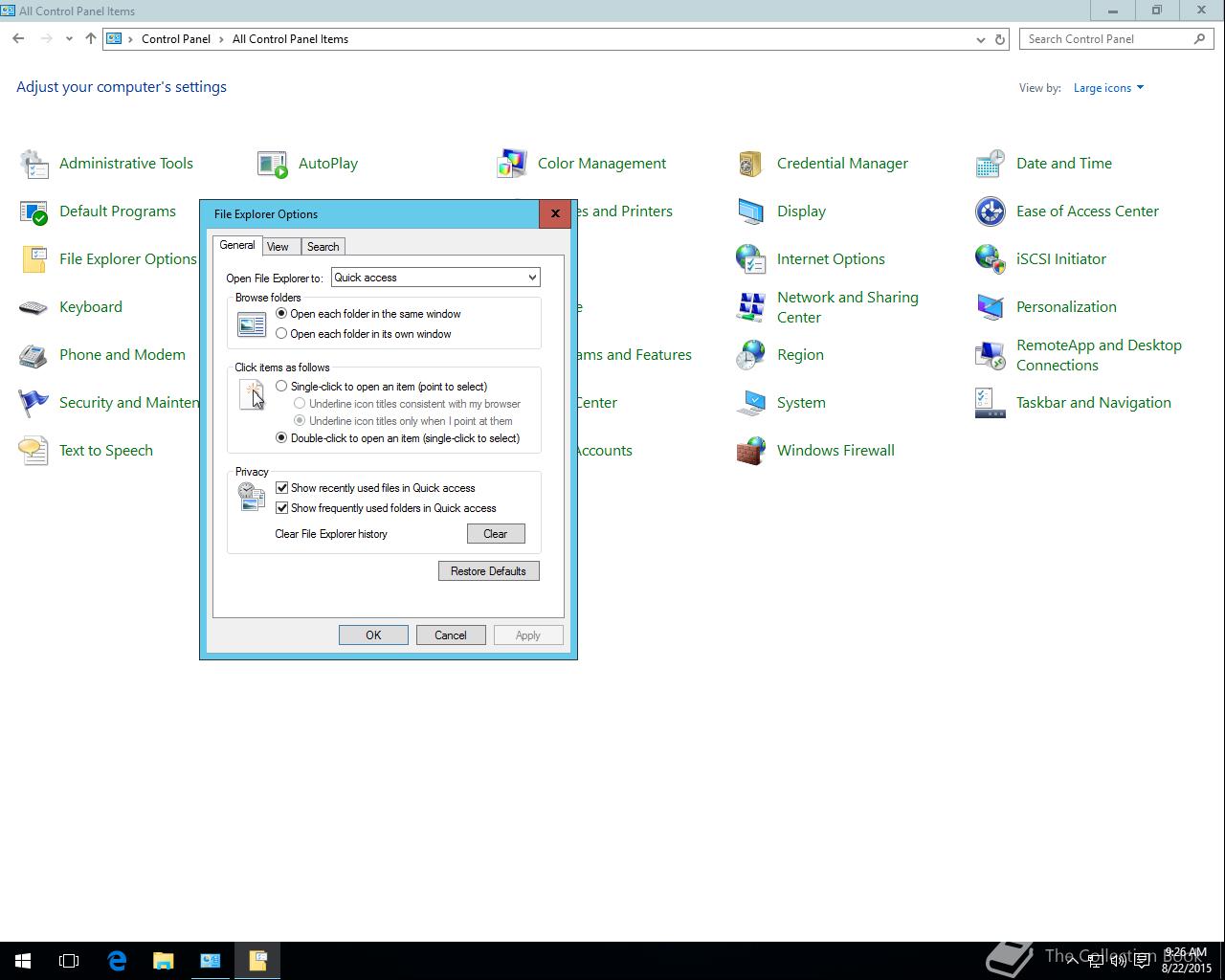
Task: Open the Color Management icon
Action: coord(512,164)
